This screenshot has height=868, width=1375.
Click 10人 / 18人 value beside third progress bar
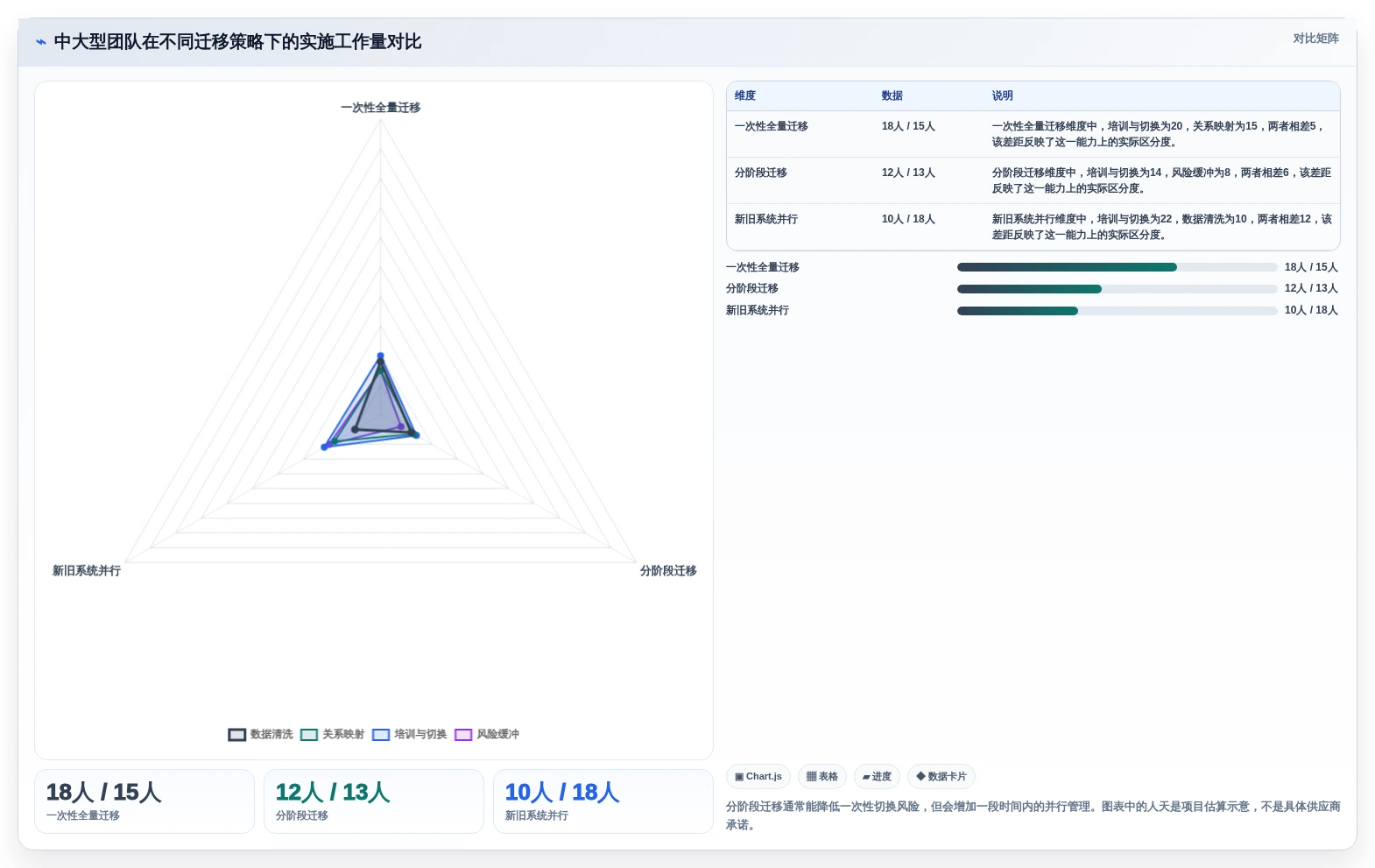pos(1311,311)
